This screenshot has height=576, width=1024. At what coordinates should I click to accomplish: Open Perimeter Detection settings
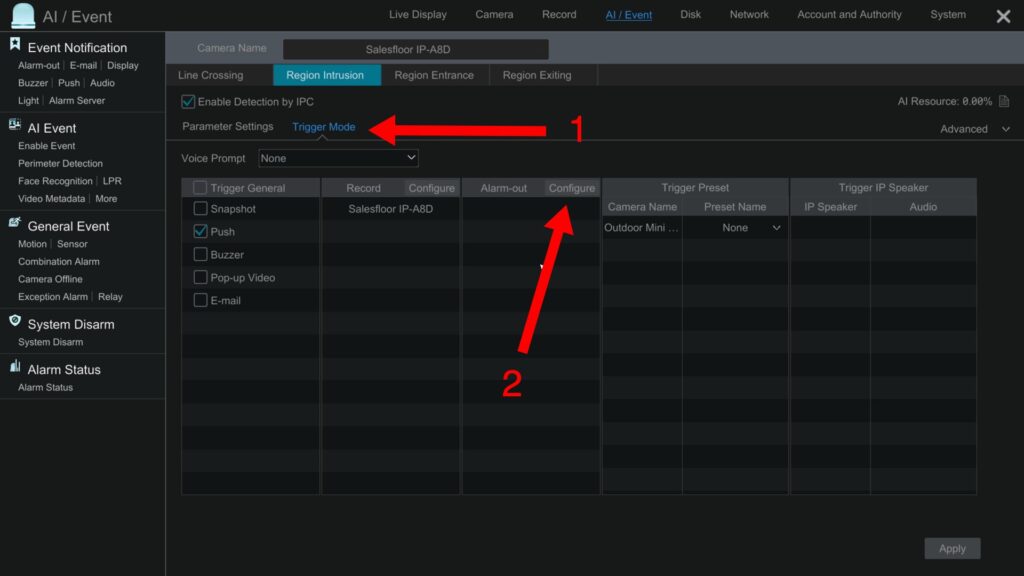pyautogui.click(x=60, y=163)
